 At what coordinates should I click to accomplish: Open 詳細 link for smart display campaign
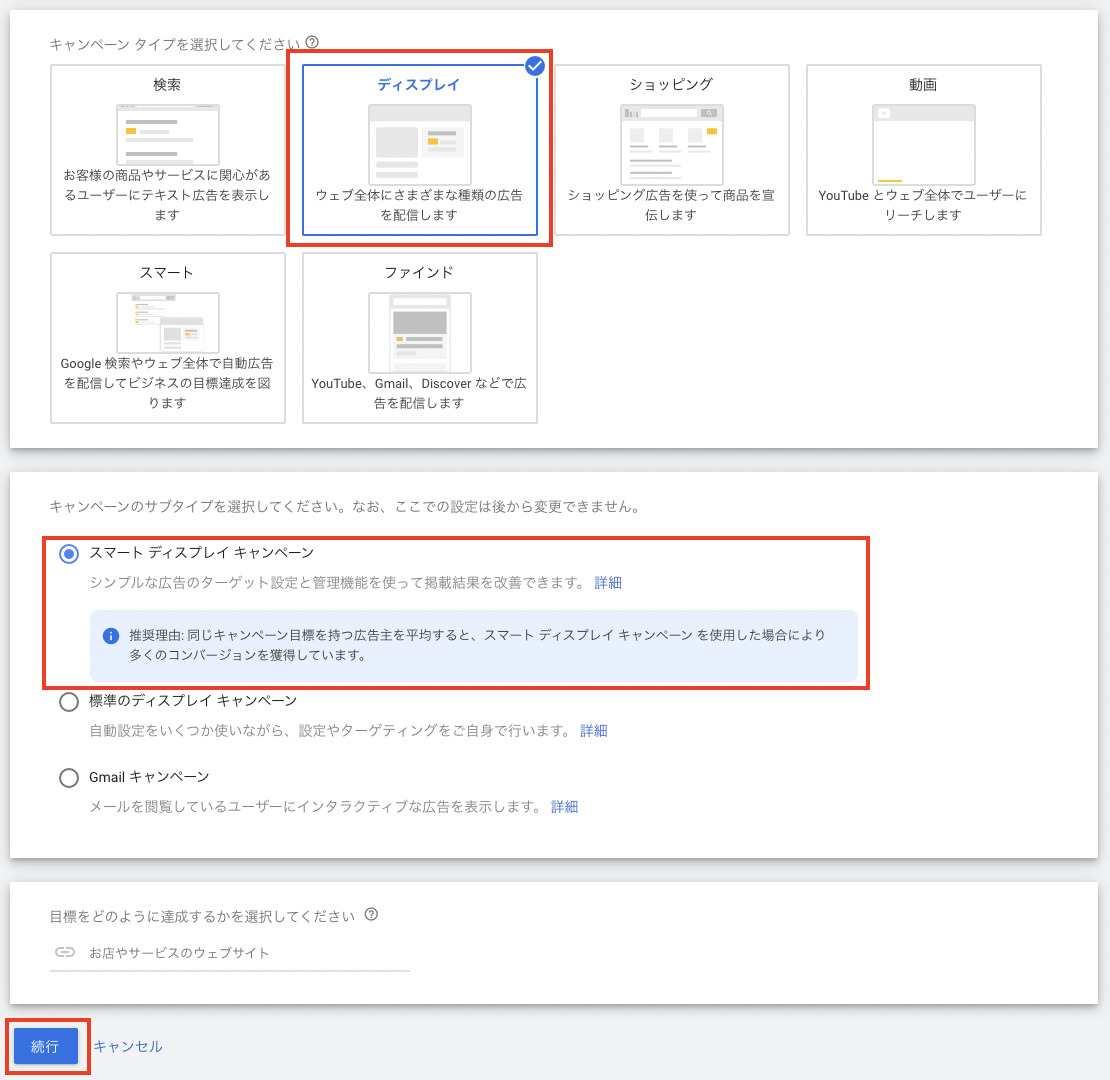608,583
